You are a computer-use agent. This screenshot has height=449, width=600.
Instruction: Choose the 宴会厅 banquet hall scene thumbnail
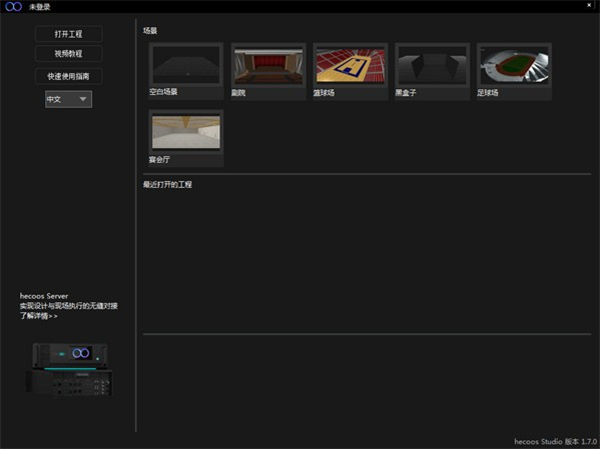(x=186, y=132)
